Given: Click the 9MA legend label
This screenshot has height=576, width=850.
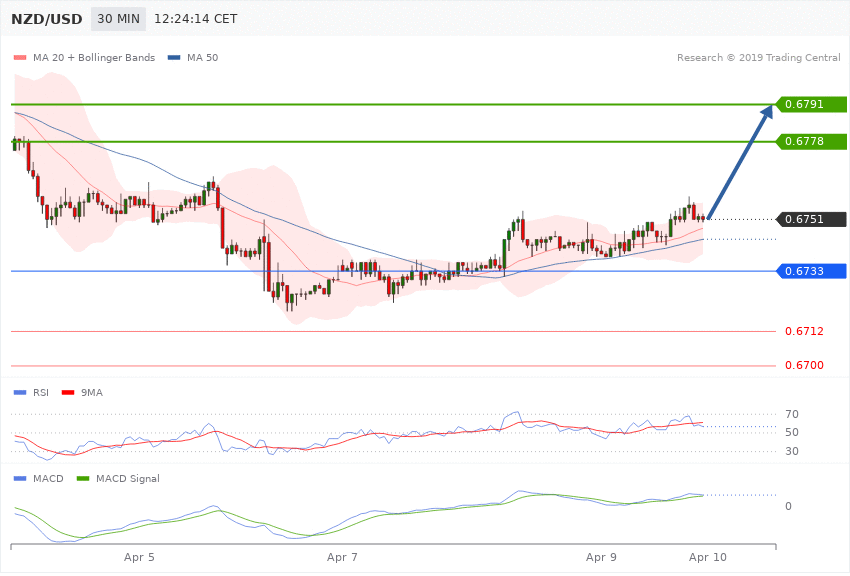Looking at the screenshot, I should click(92, 392).
